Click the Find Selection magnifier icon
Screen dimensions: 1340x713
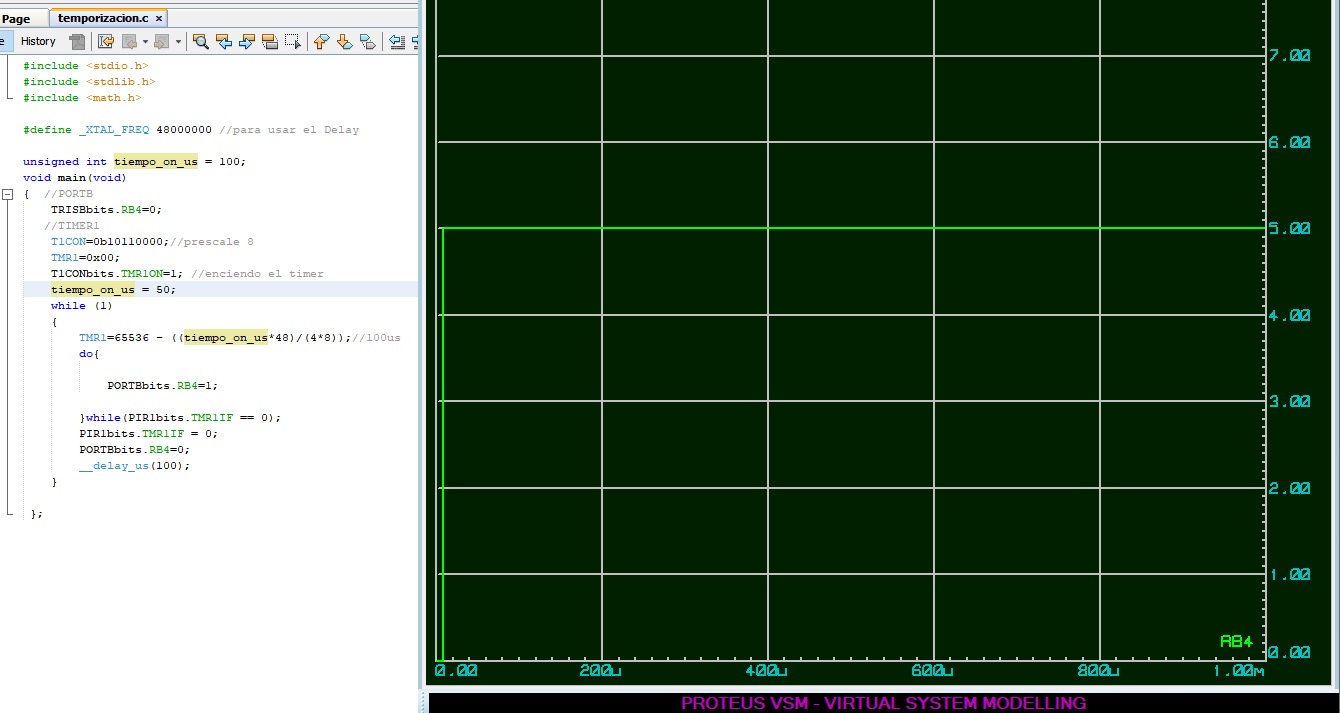click(200, 41)
